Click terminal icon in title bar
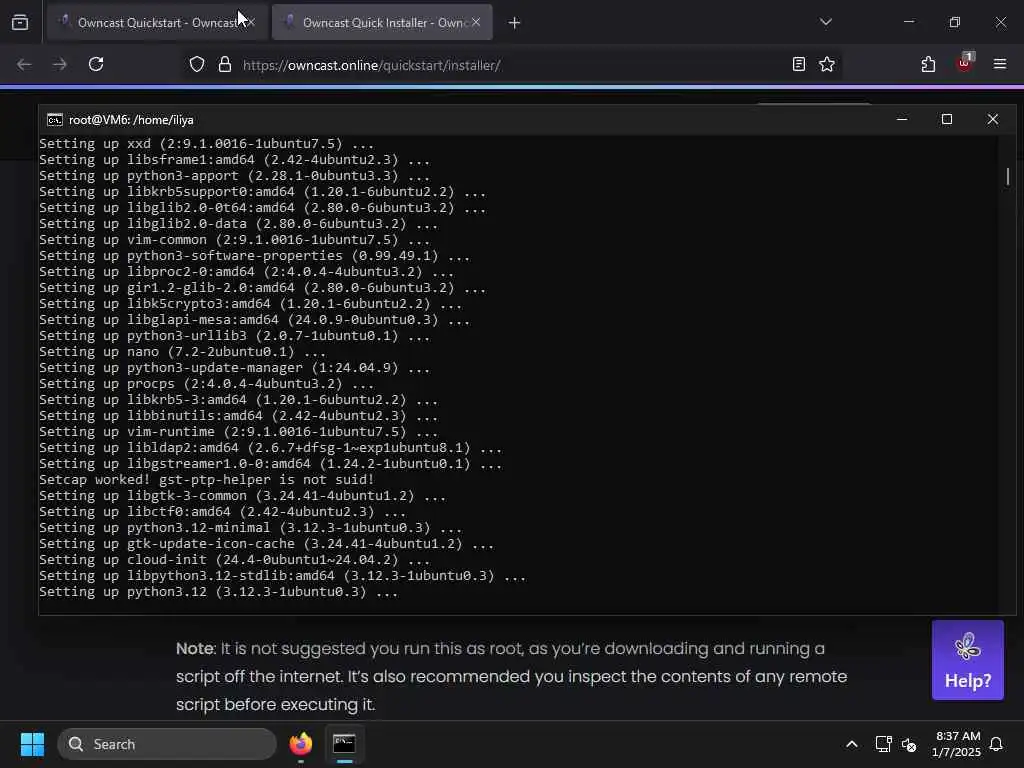Image resolution: width=1024 pixels, height=768 pixels. (55, 120)
